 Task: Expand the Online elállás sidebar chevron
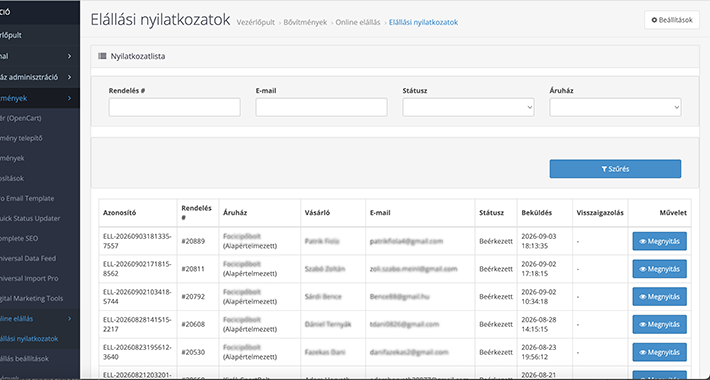(x=69, y=318)
